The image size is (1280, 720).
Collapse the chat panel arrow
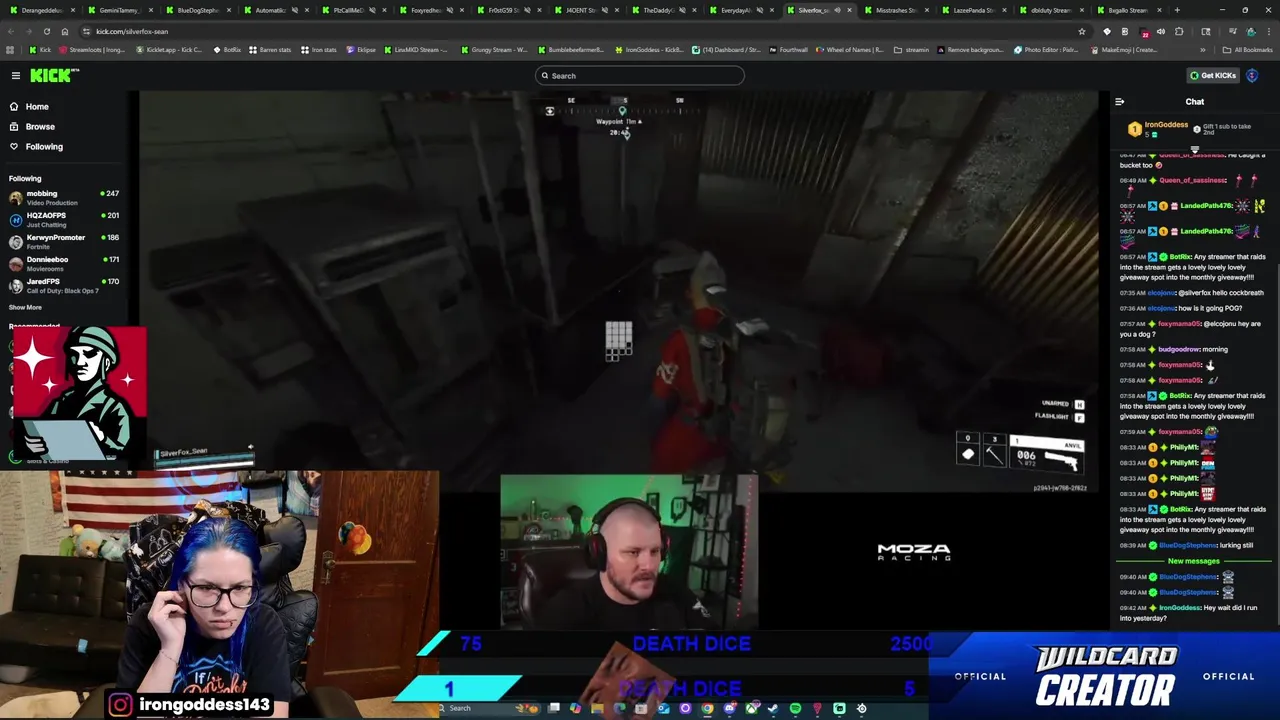tap(1119, 101)
